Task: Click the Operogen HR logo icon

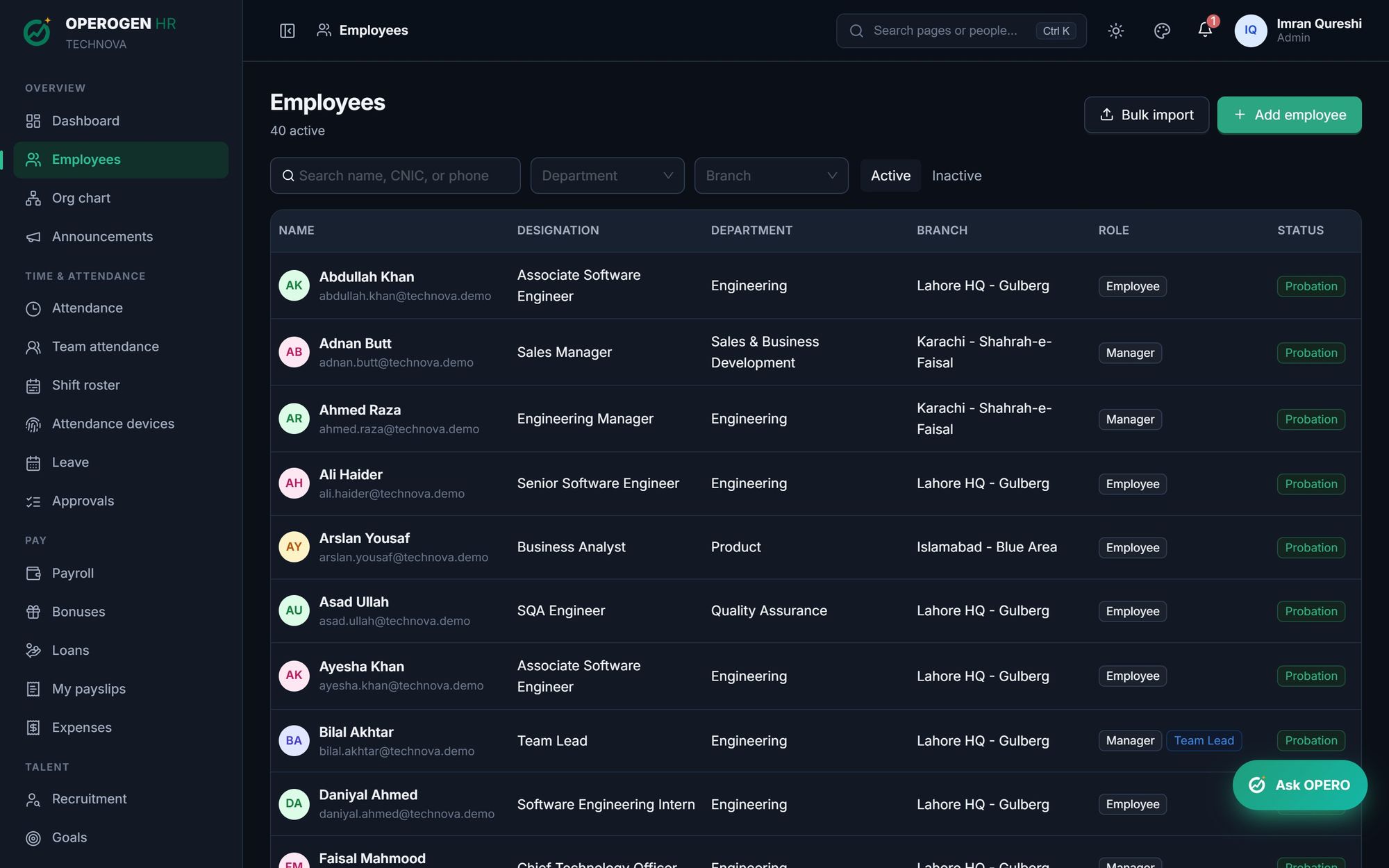Action: [x=38, y=32]
